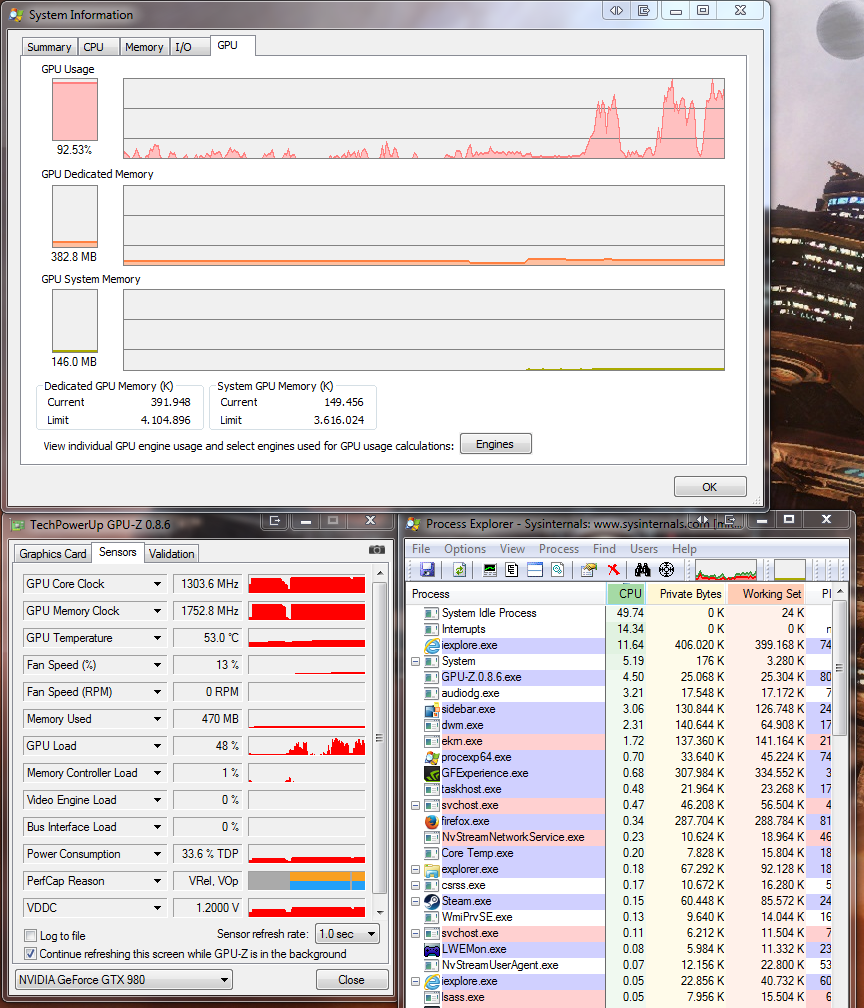Enable the Log to file checkbox
864x1008 pixels.
click(30, 935)
